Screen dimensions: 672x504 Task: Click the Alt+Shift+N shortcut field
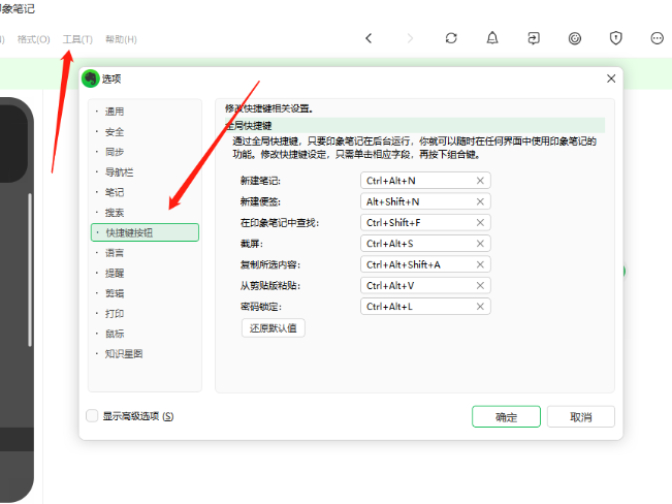click(x=425, y=202)
